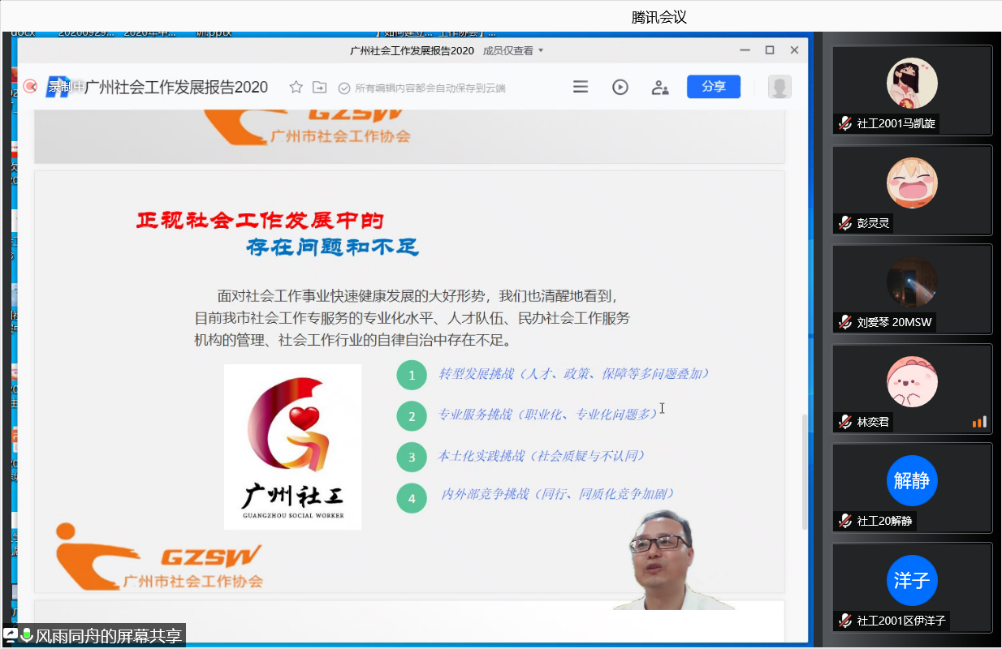Click the move-to-folder icon
This screenshot has height=649, width=1002.
(320, 87)
